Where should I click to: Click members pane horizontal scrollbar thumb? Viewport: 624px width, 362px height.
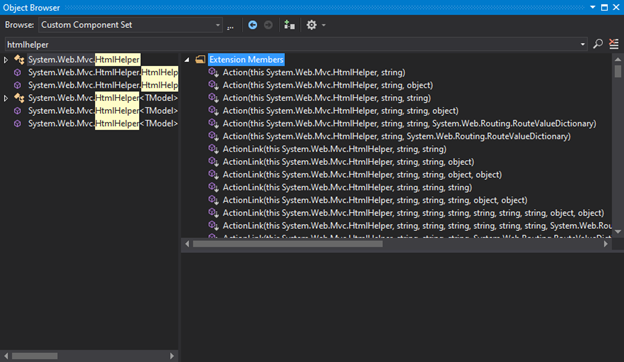(288, 244)
